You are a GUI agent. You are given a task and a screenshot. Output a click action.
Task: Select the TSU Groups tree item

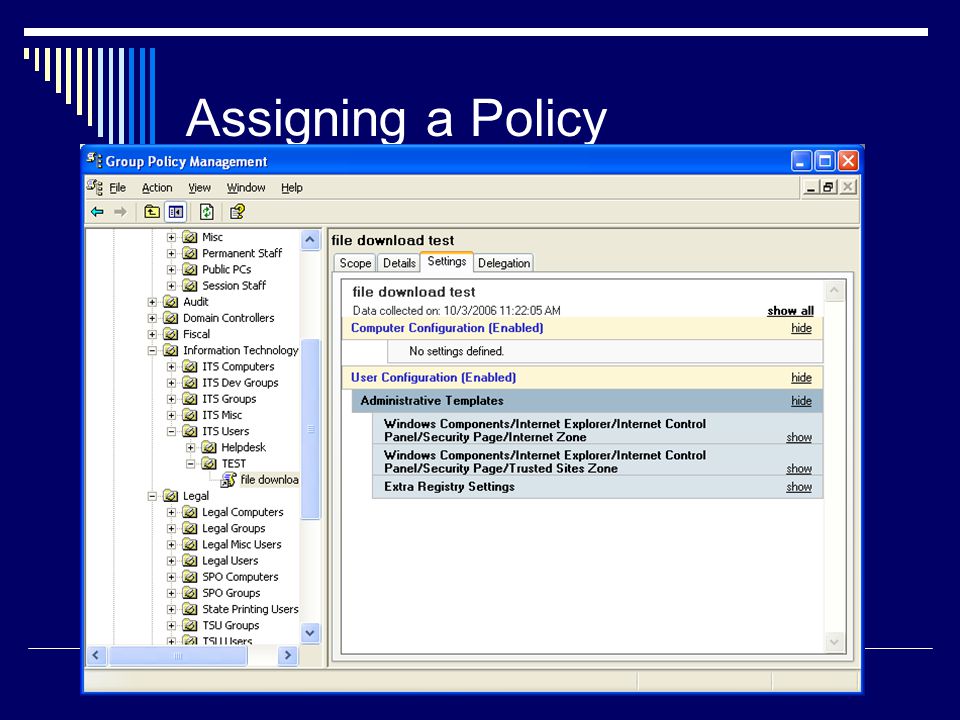click(x=231, y=625)
